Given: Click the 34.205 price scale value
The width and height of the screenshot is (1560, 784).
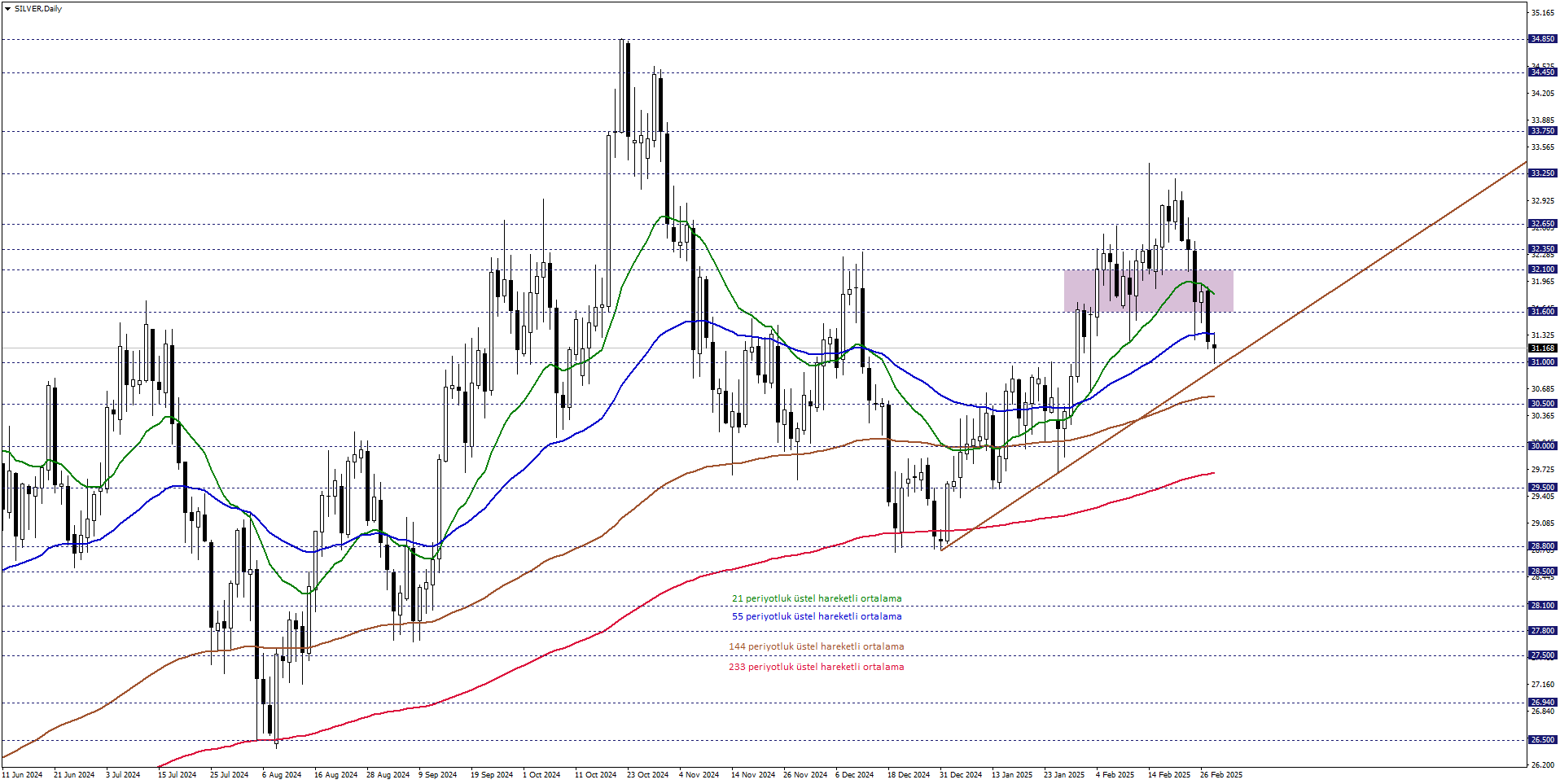Looking at the screenshot, I should pyautogui.click(x=1542, y=94).
